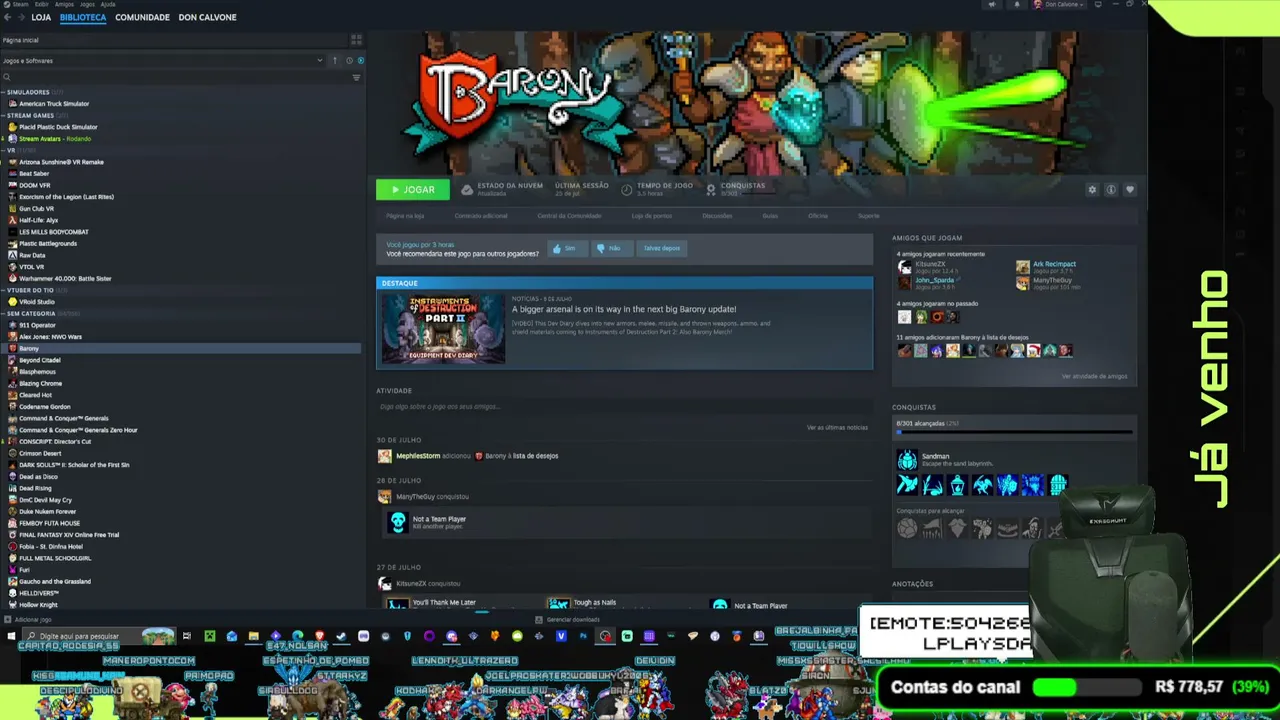Open Ver as últimas notícias link
This screenshot has height=720, width=1280.
click(x=837, y=428)
